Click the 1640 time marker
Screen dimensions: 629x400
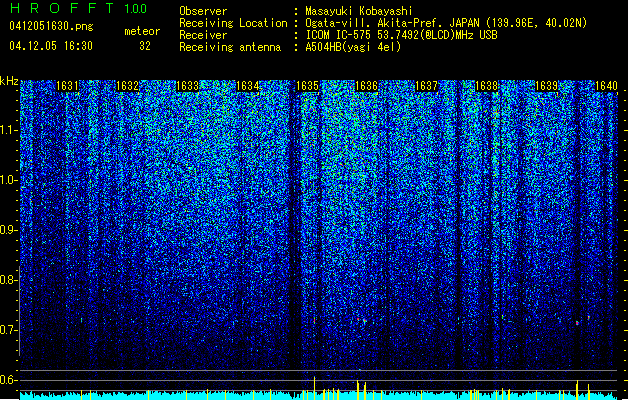pyautogui.click(x=606, y=86)
